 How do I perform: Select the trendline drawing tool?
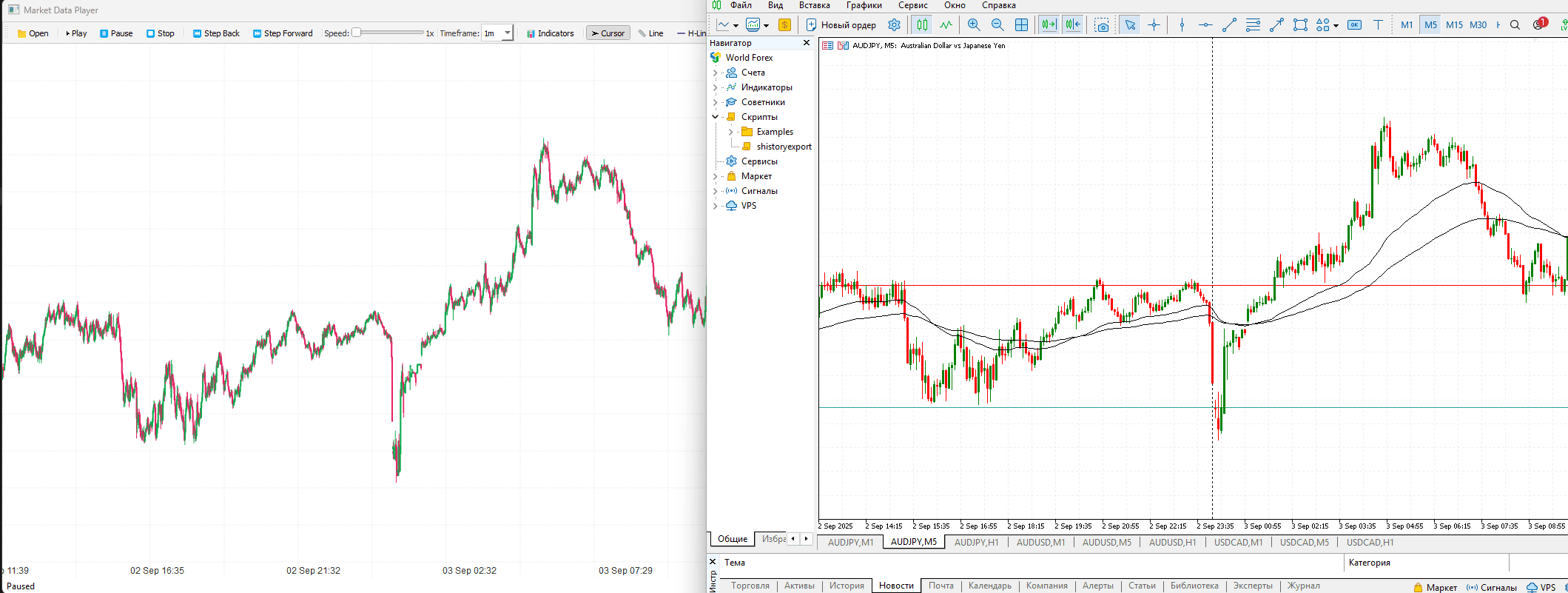(x=1229, y=25)
